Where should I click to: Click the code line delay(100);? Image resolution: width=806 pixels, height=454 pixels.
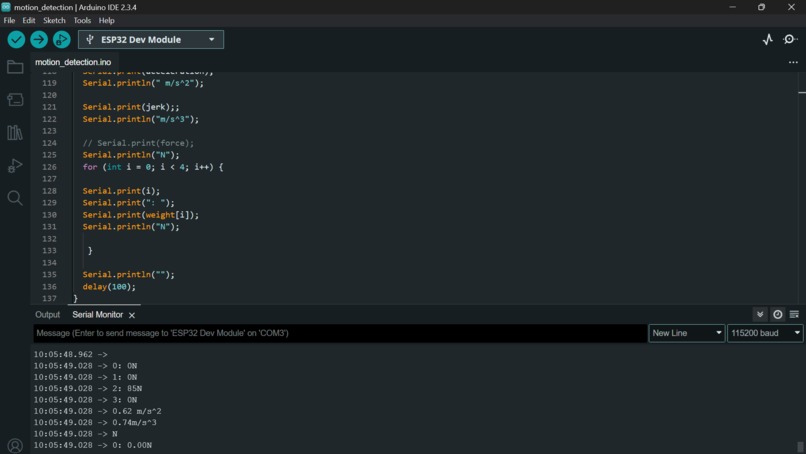pos(109,287)
